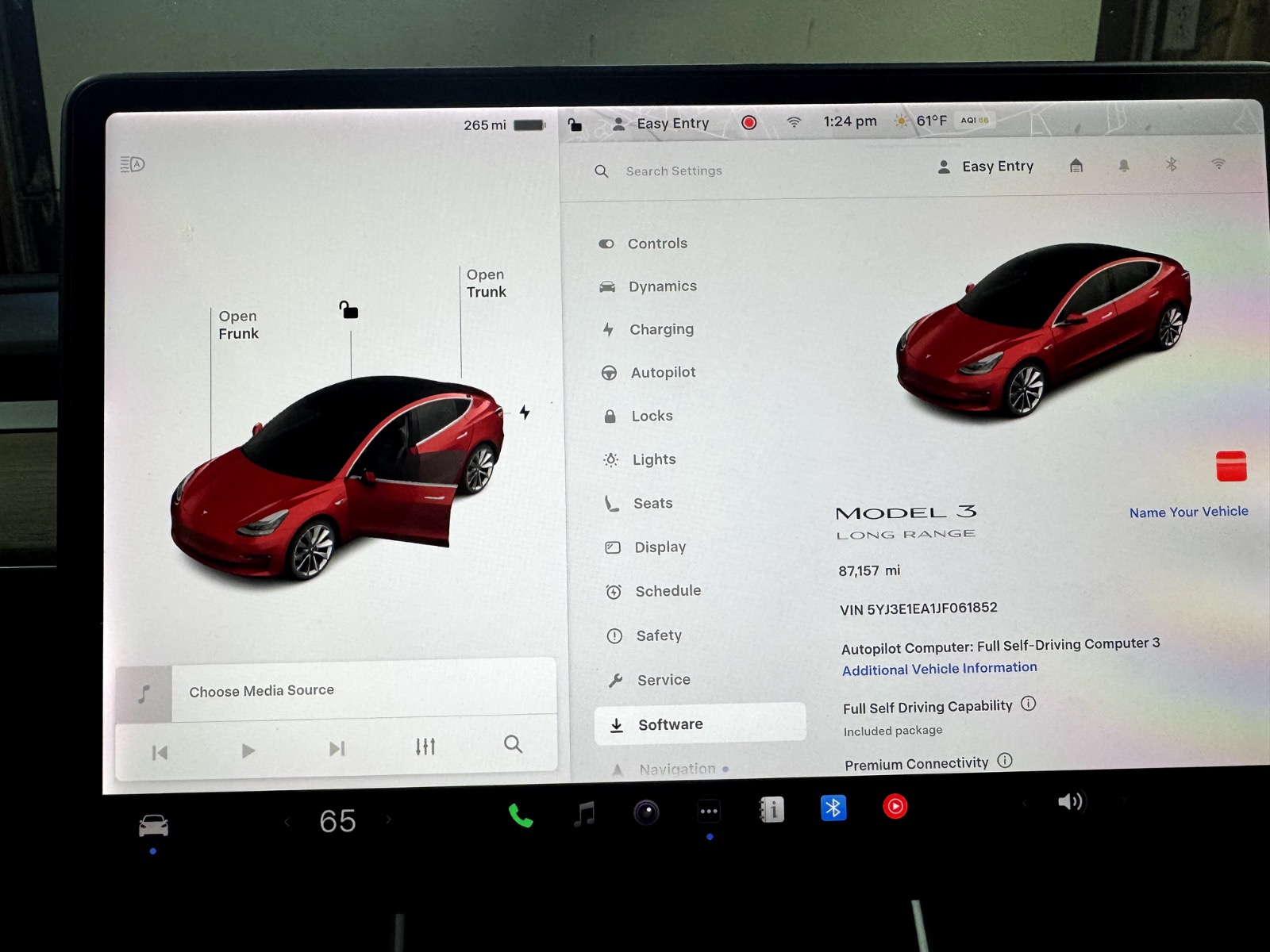1270x952 pixels.
Task: Toggle the car lock icon above the vehicle
Action: point(348,309)
